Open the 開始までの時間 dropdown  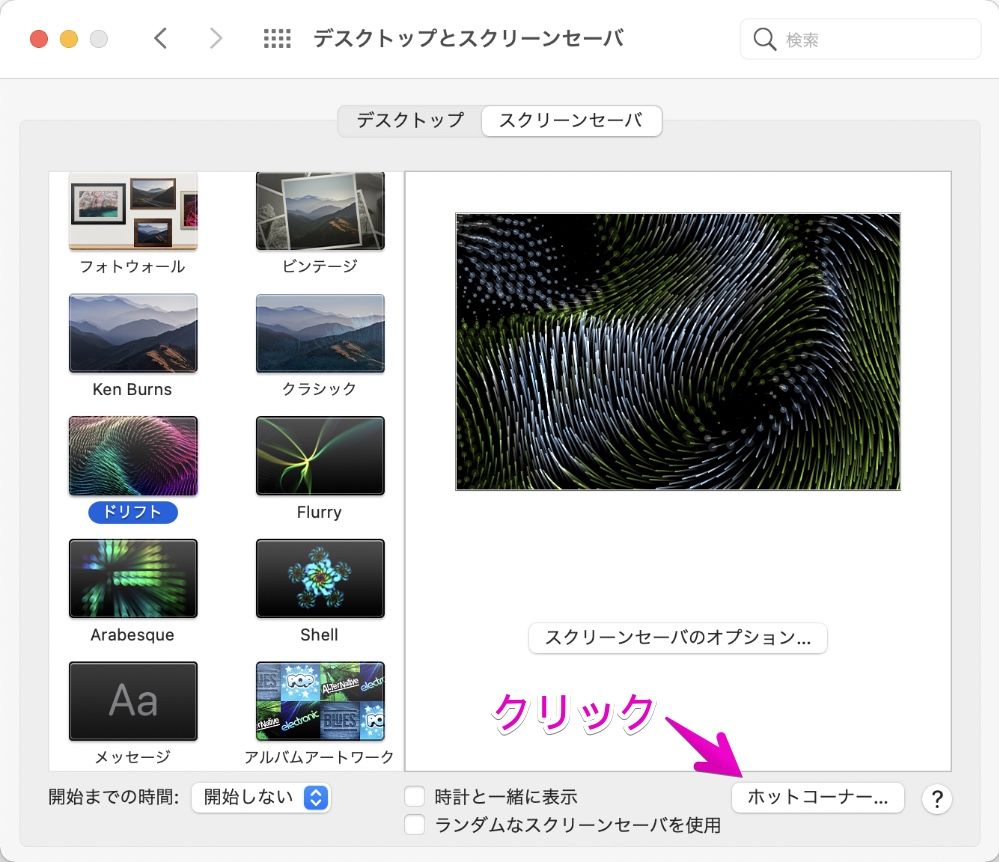pyautogui.click(x=260, y=797)
